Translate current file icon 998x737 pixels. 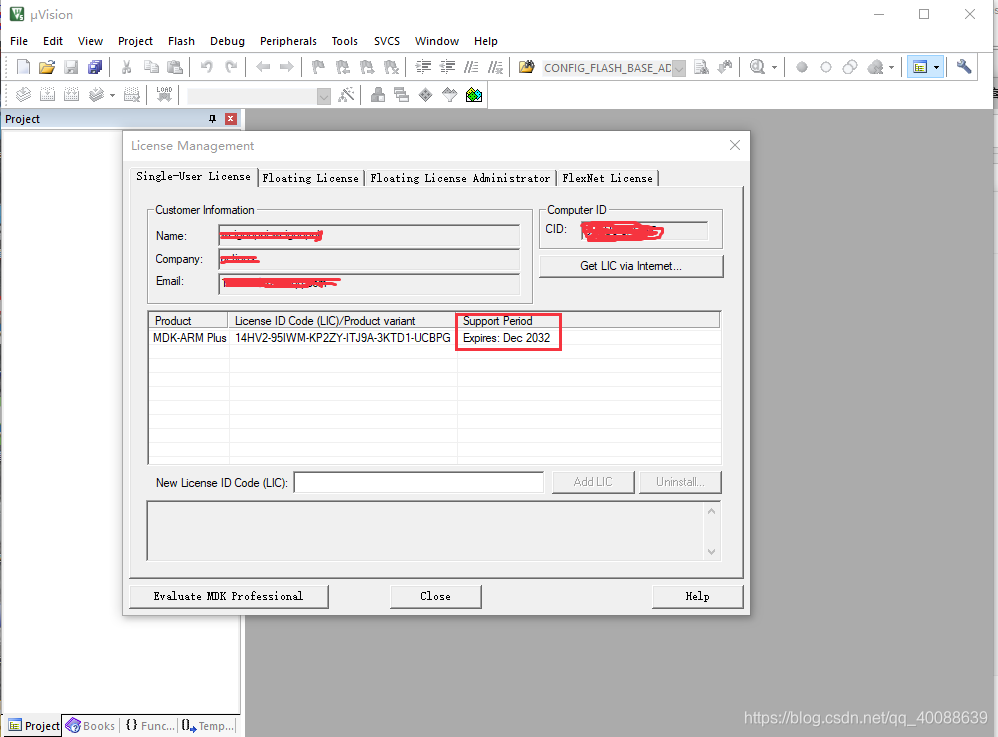[24, 95]
